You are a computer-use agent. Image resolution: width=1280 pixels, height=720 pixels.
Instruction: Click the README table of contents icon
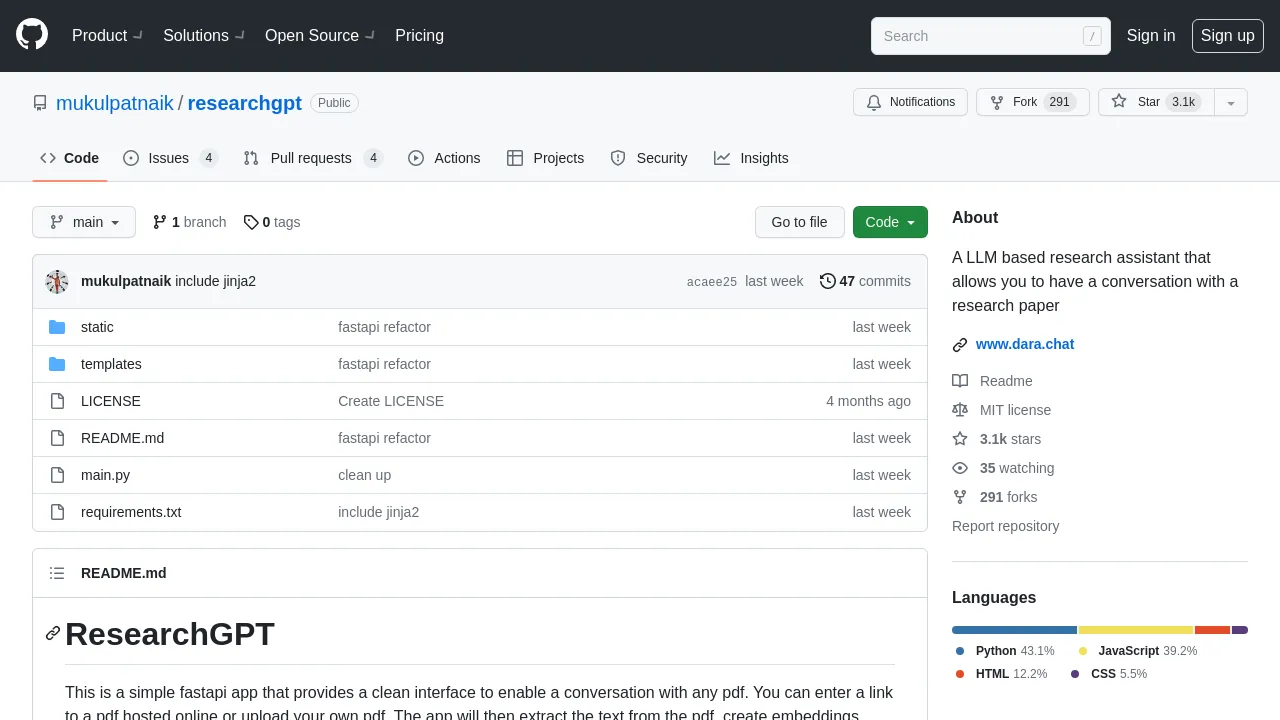57,573
